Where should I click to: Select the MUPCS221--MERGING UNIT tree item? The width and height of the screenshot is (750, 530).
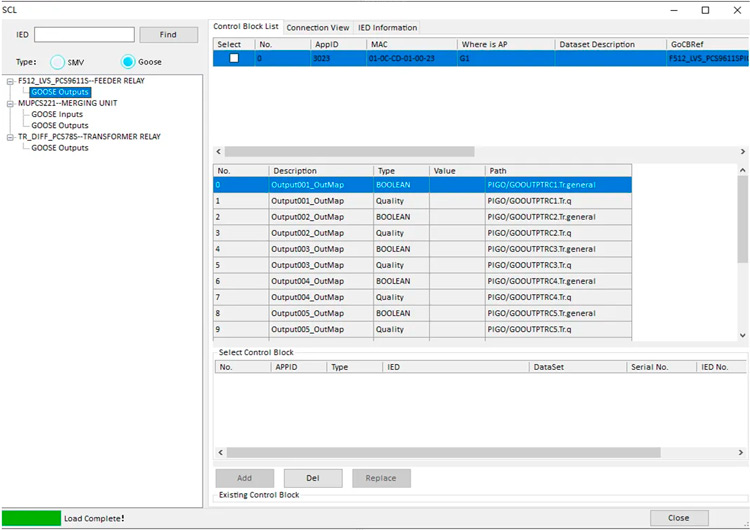click(x=67, y=103)
